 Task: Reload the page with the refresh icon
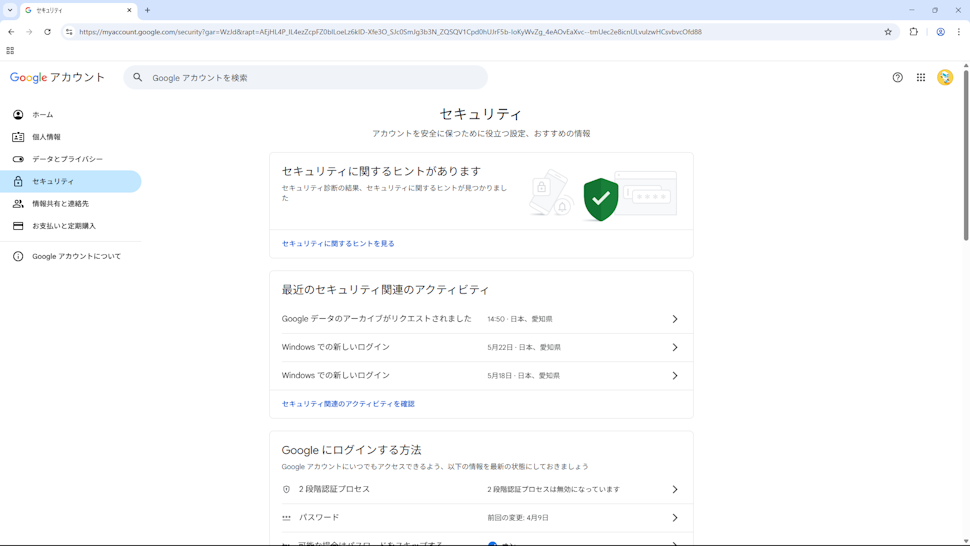tap(47, 32)
